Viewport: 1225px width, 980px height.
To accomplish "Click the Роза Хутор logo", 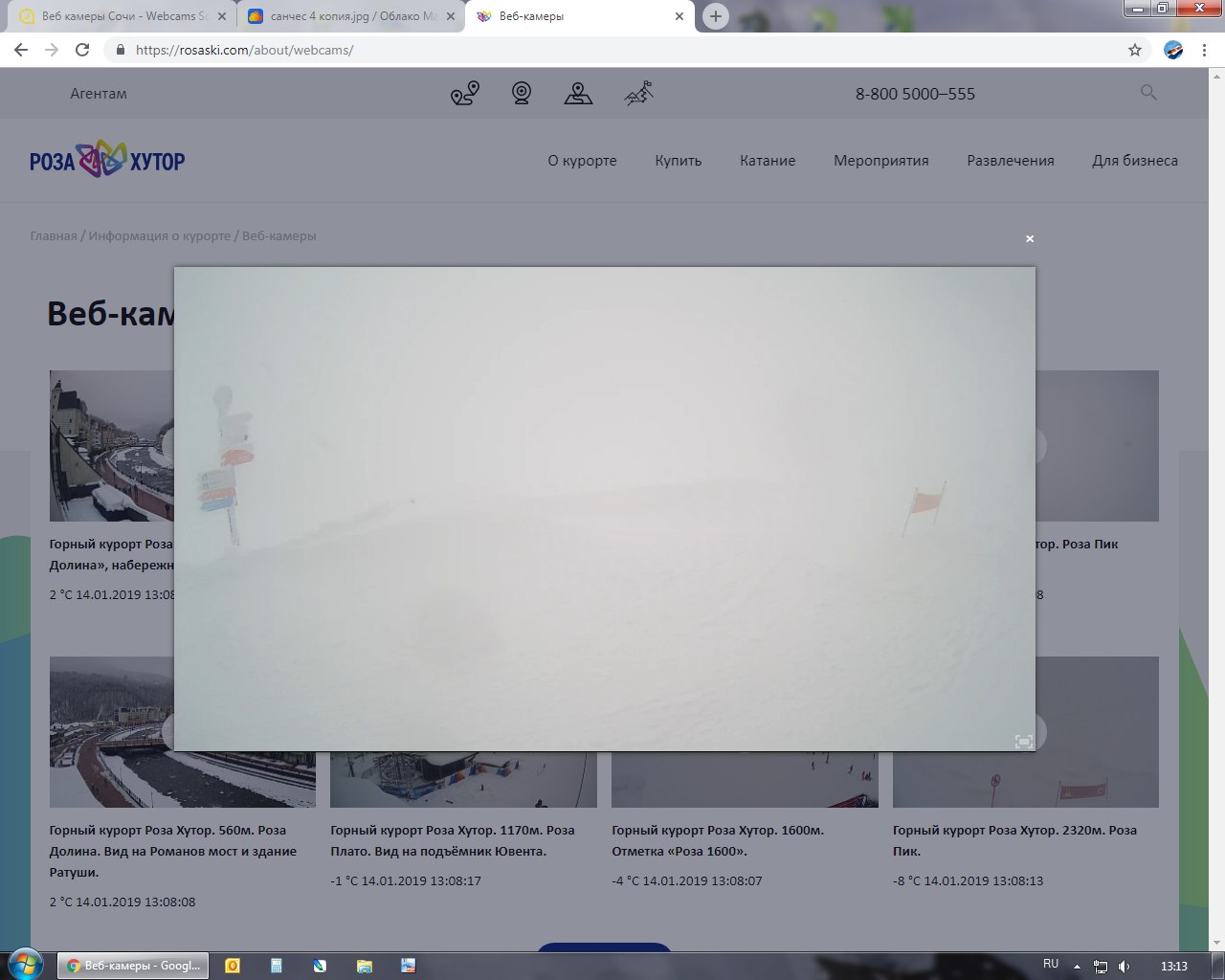I will (107, 160).
